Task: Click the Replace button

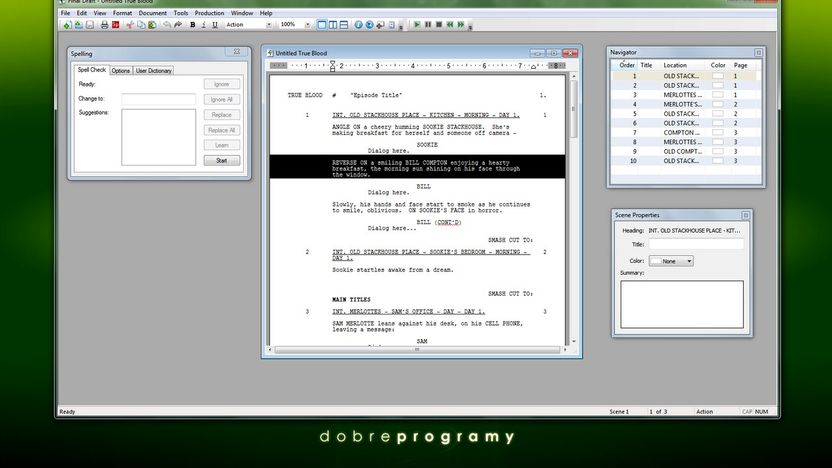Action: [222, 115]
